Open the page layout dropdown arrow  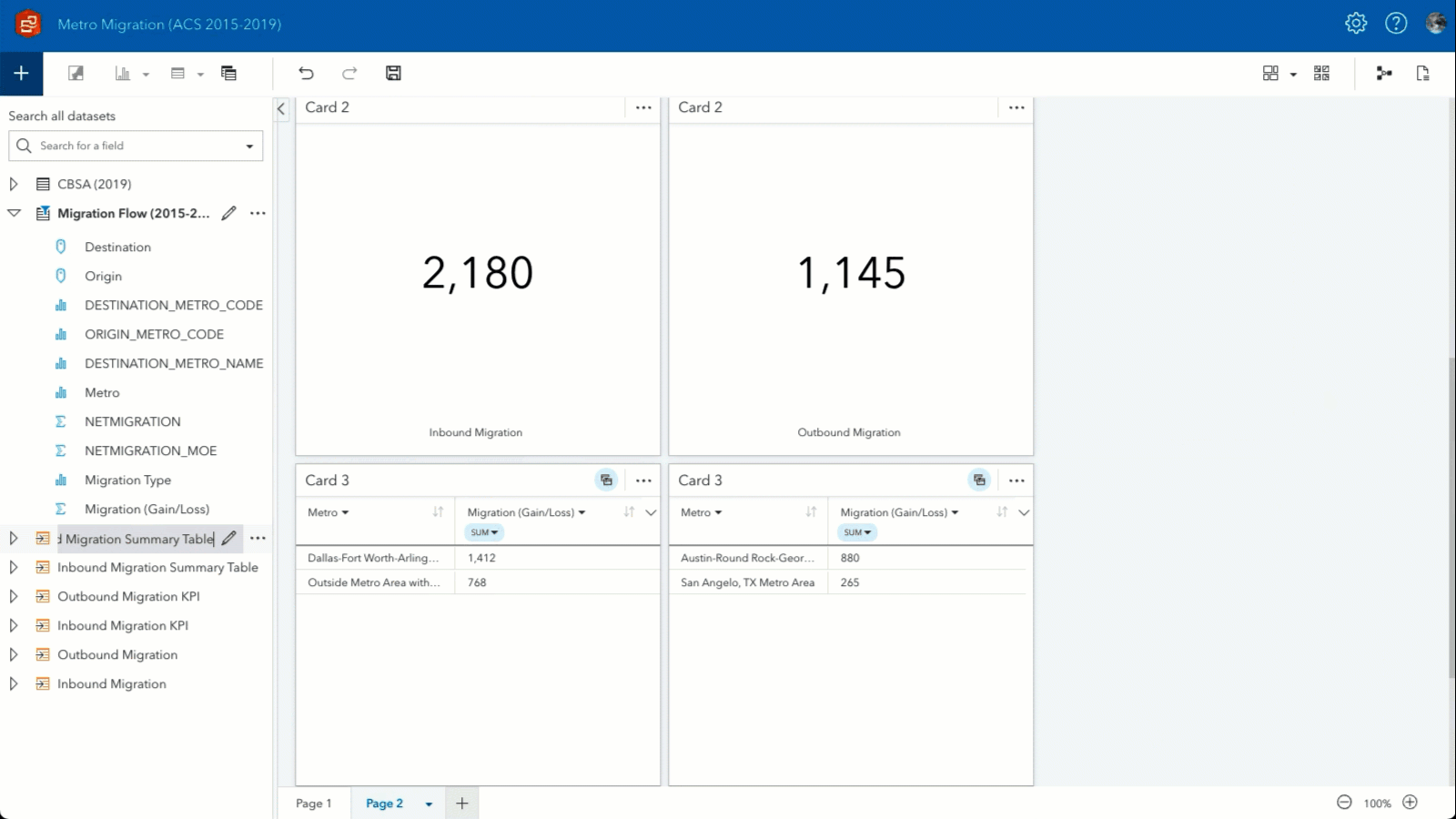tap(1293, 75)
